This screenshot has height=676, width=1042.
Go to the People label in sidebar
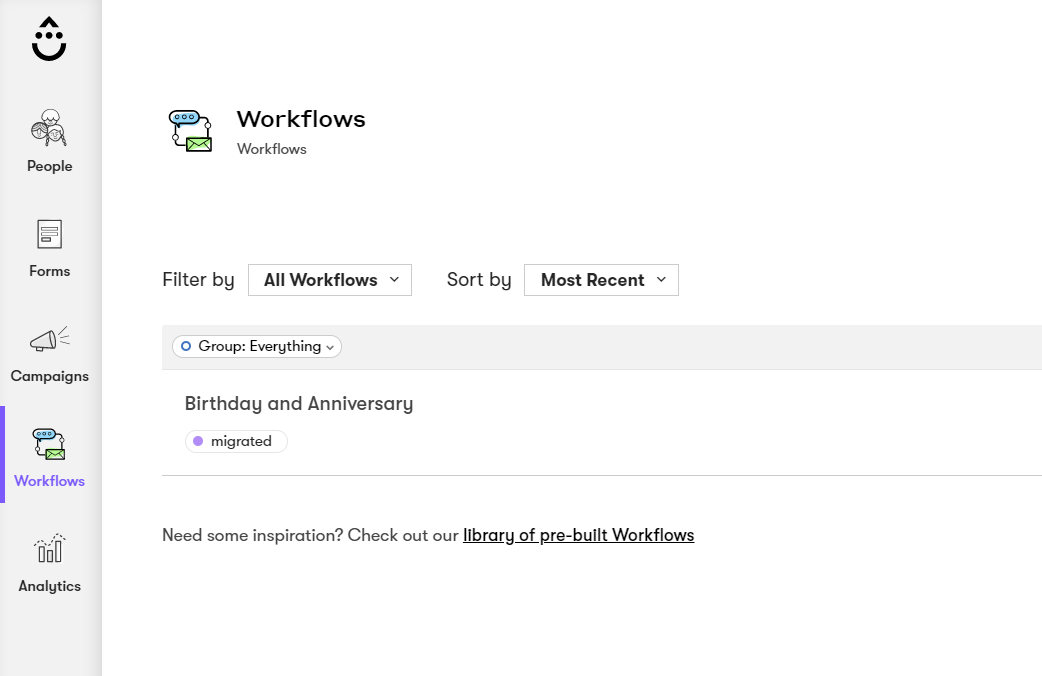pos(49,166)
